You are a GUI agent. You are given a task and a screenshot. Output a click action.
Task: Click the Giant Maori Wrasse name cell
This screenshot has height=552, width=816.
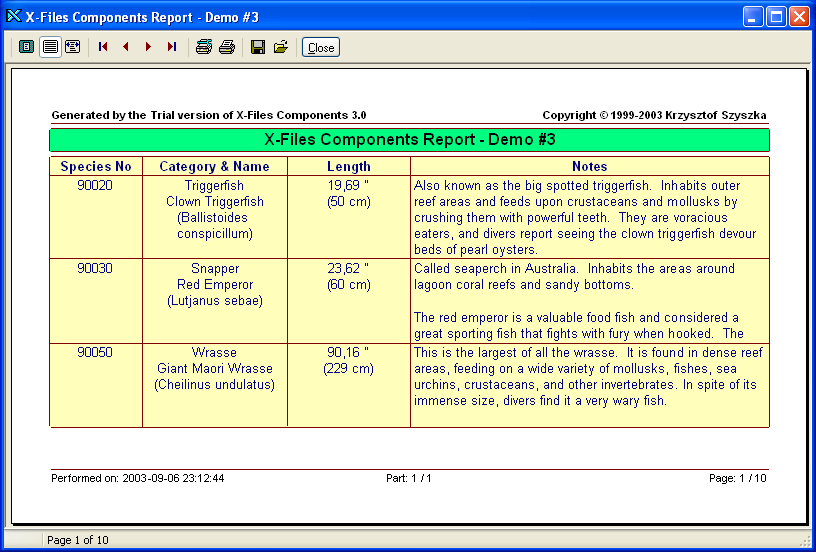point(214,369)
